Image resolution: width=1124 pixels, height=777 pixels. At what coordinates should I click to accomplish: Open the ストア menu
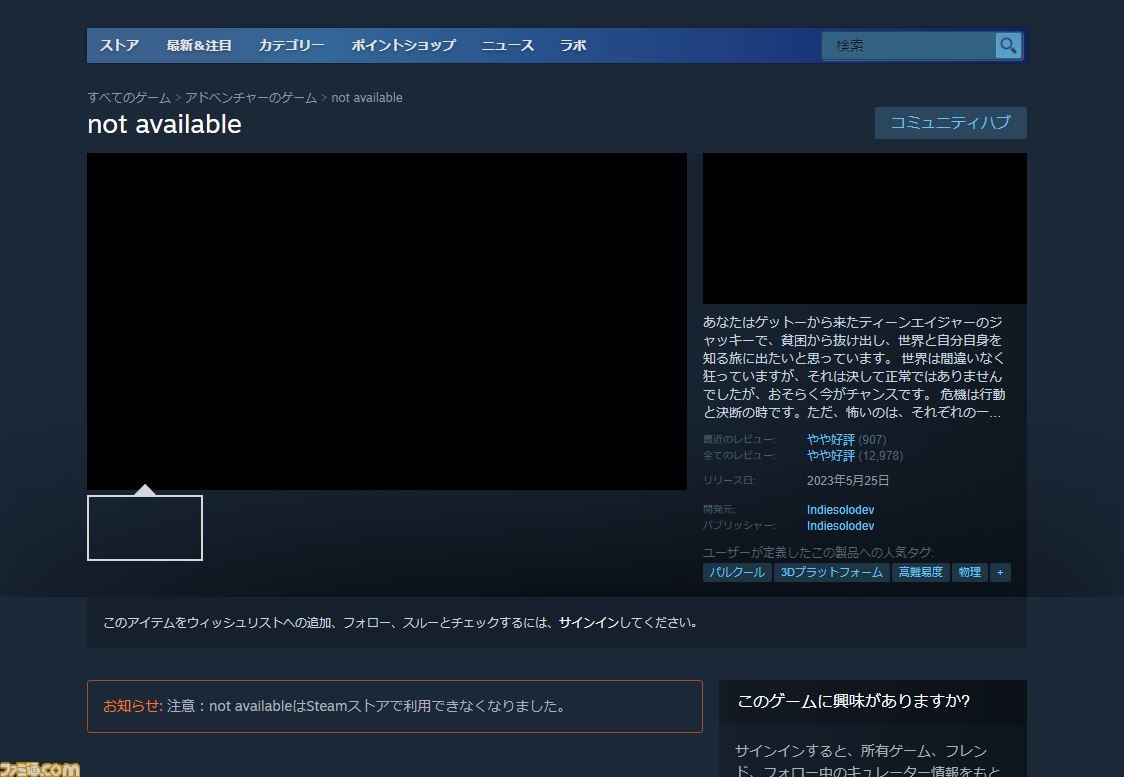pos(119,45)
